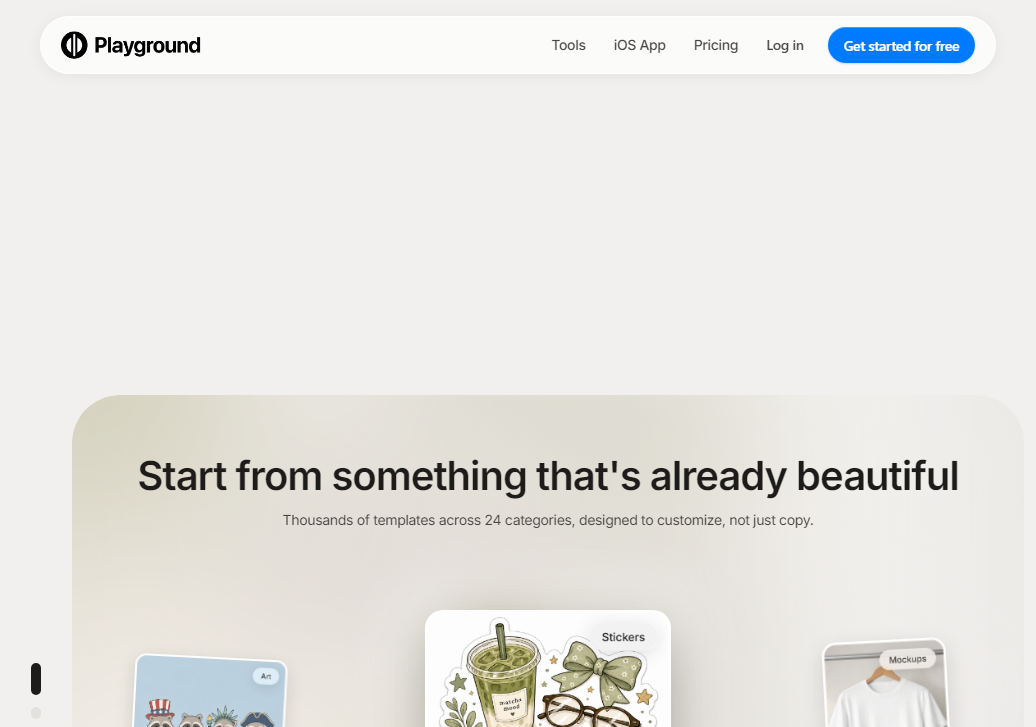Click the 'Thousands of templates across 24 categories' subtitle
This screenshot has height=727, width=1036.
[x=548, y=520]
